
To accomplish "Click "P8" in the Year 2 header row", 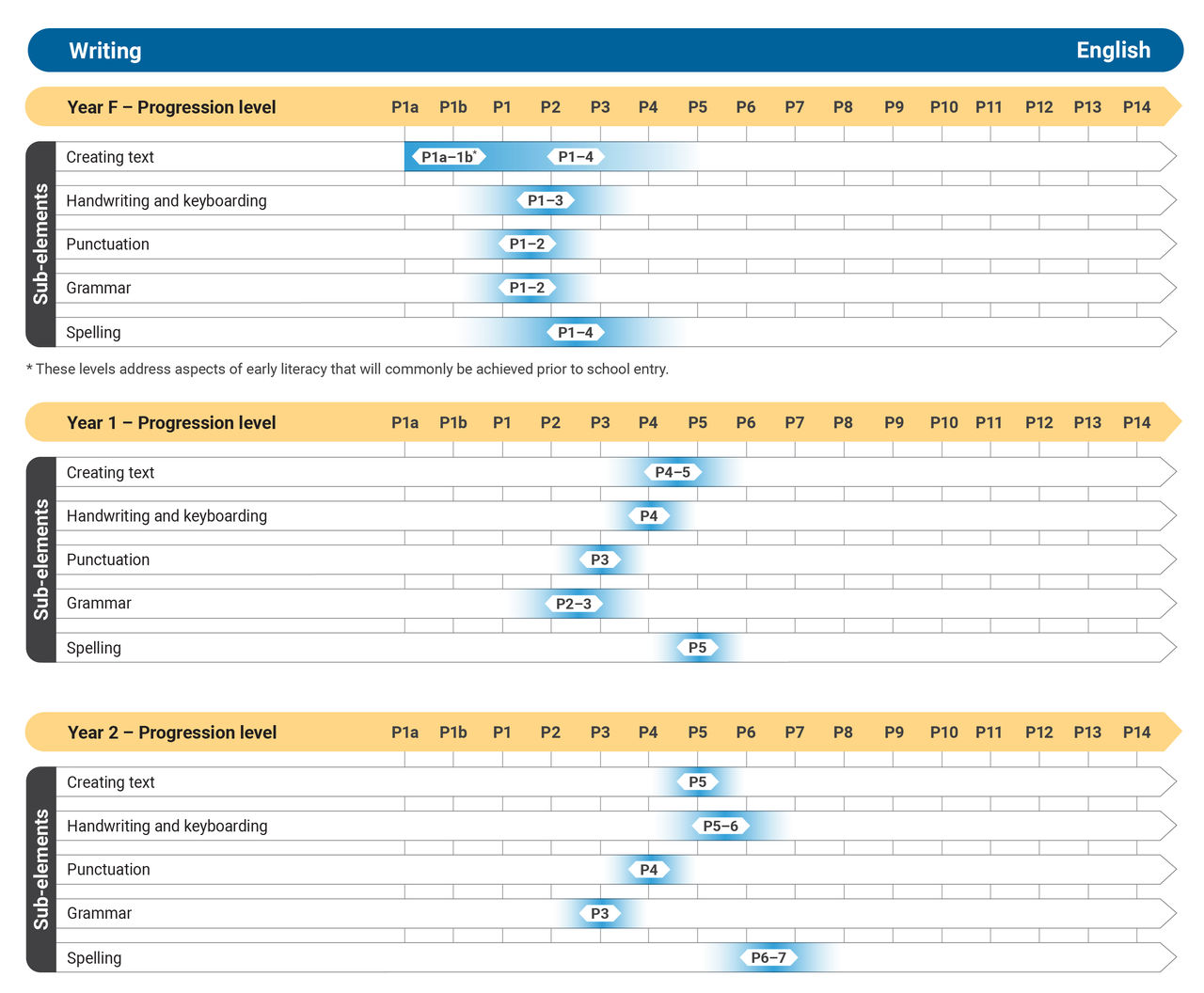I will tap(843, 733).
